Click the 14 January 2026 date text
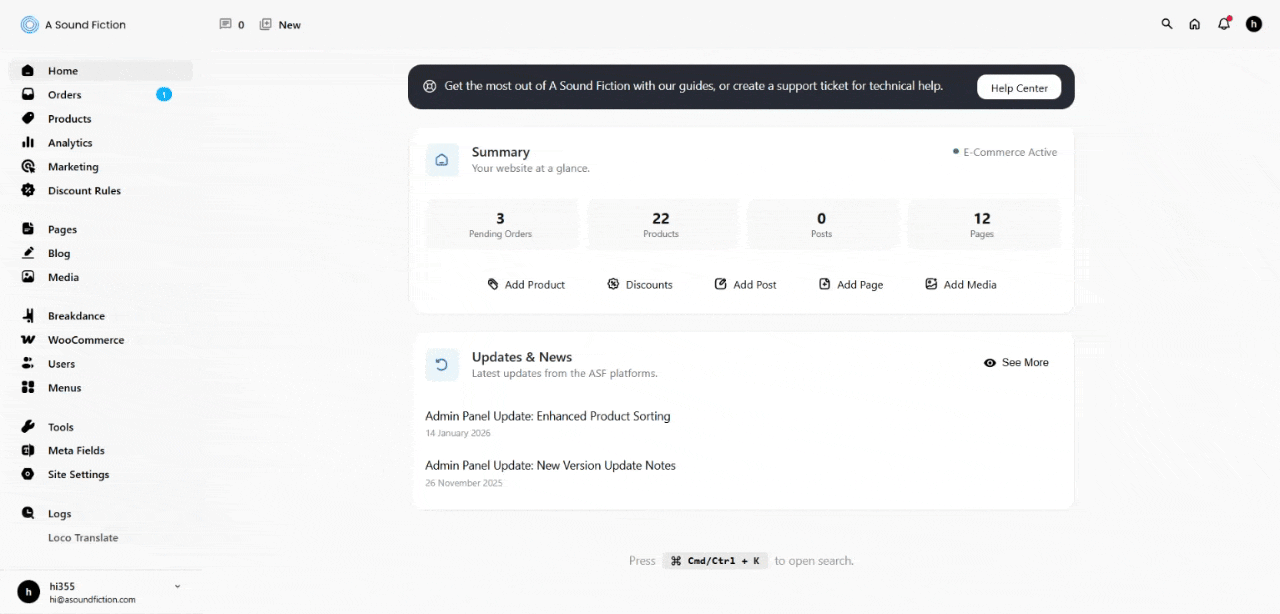Viewport: 1280px width, 614px height. click(x=458, y=433)
